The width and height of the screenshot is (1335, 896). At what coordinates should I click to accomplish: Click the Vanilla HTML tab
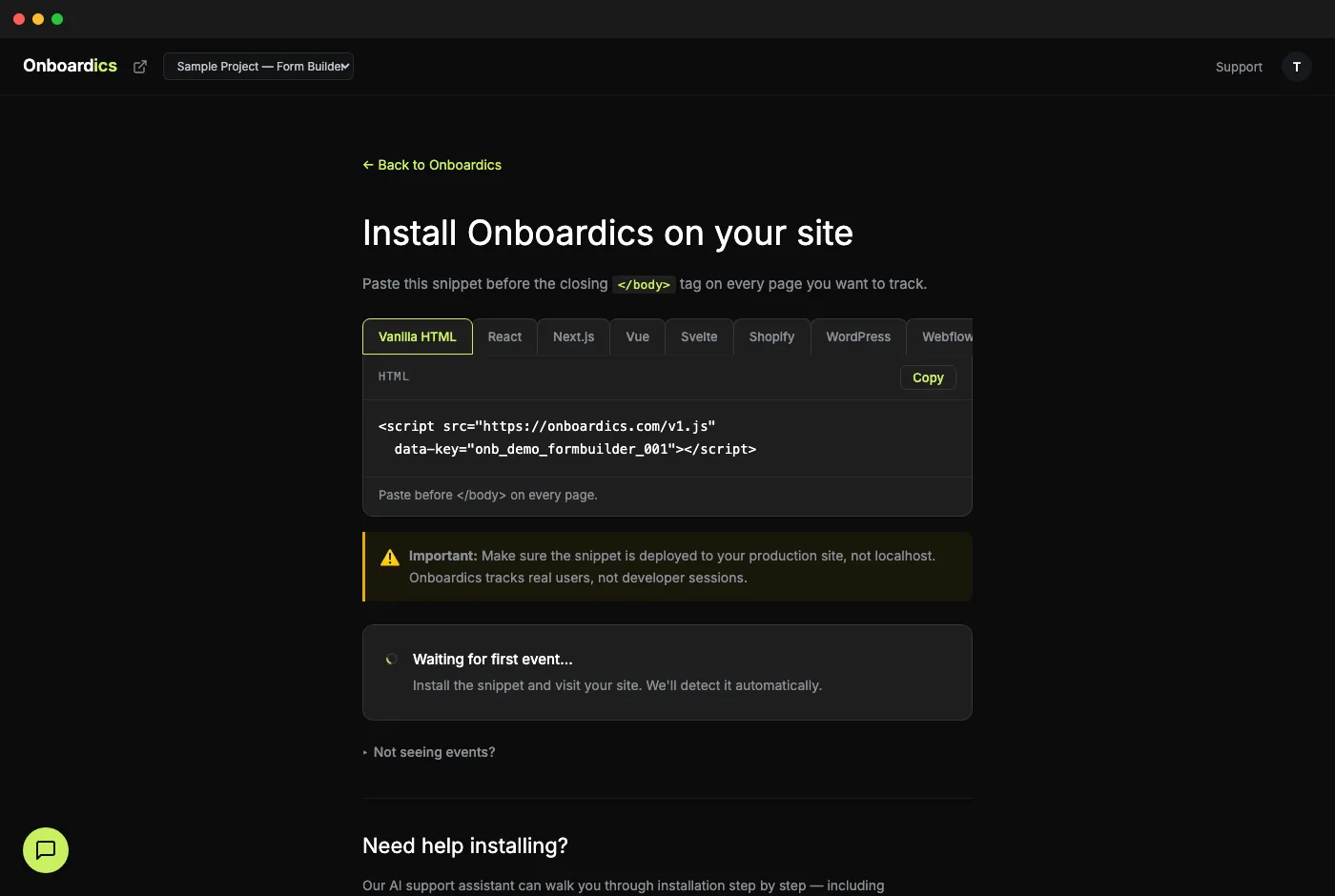click(417, 336)
